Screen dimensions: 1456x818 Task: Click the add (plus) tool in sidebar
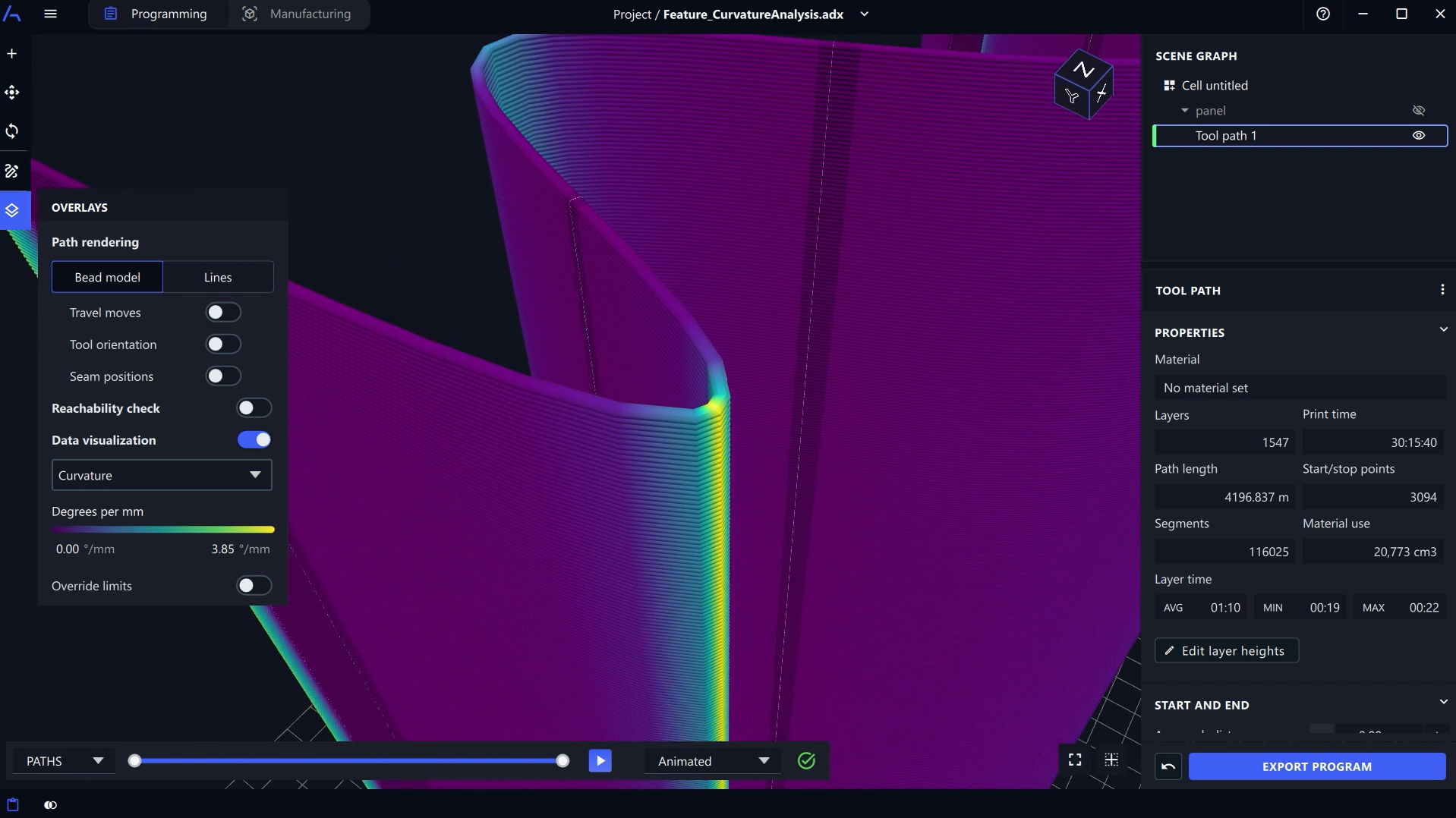coord(12,54)
